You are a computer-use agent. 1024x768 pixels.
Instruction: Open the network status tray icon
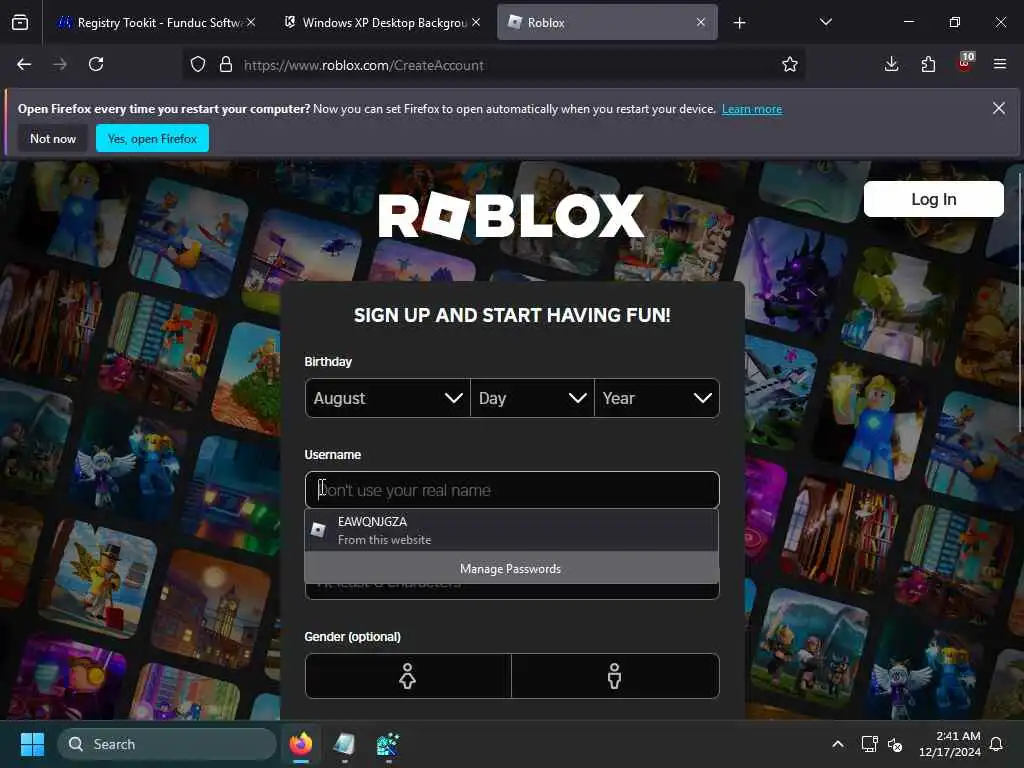click(x=870, y=744)
